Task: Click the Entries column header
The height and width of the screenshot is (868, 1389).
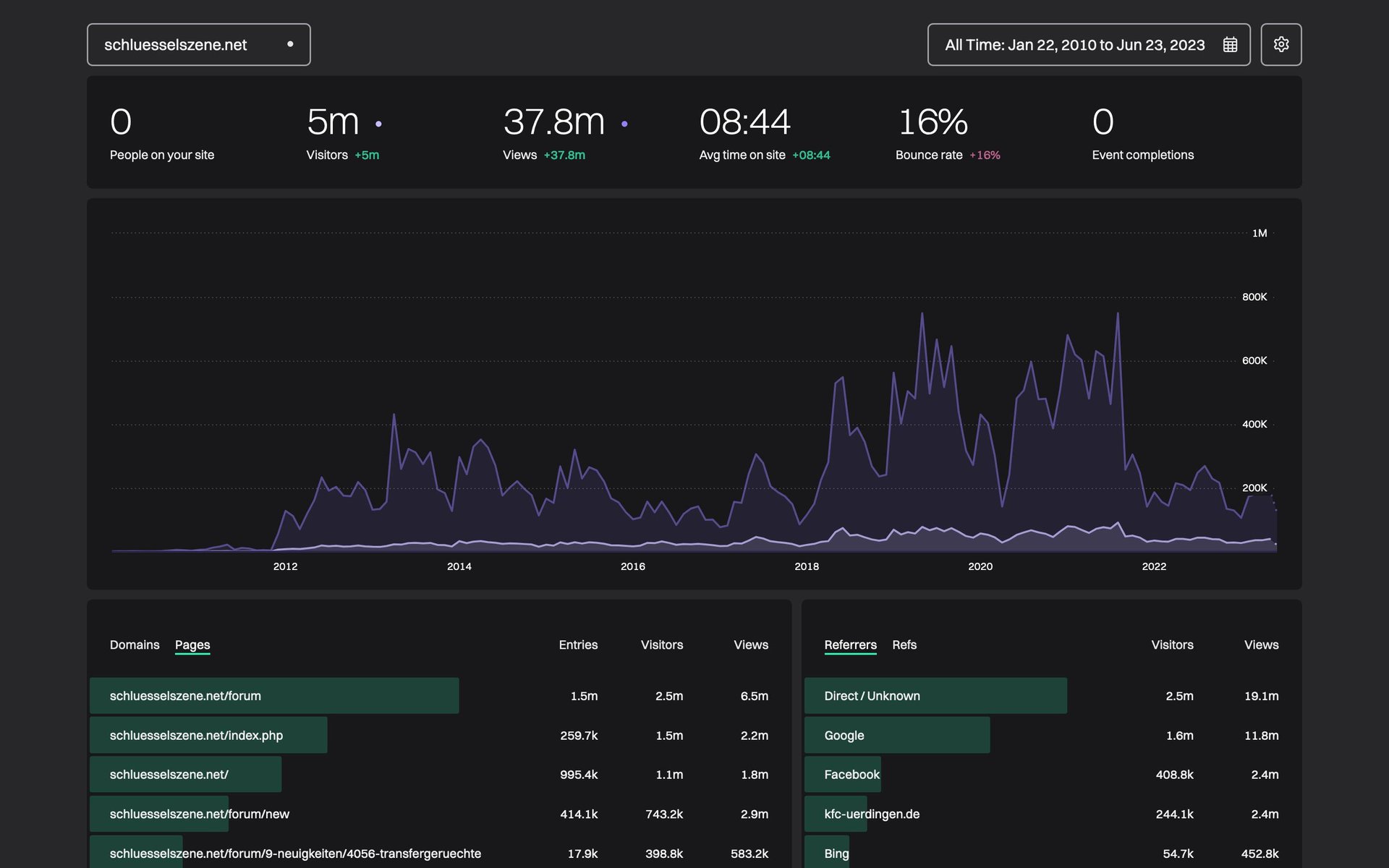Action: coord(578,644)
